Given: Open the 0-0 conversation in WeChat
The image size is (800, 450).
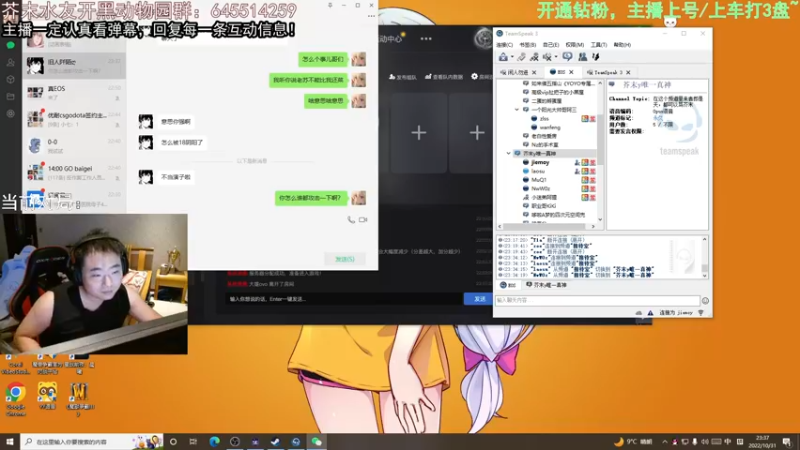Looking at the screenshot, I should point(74,146).
